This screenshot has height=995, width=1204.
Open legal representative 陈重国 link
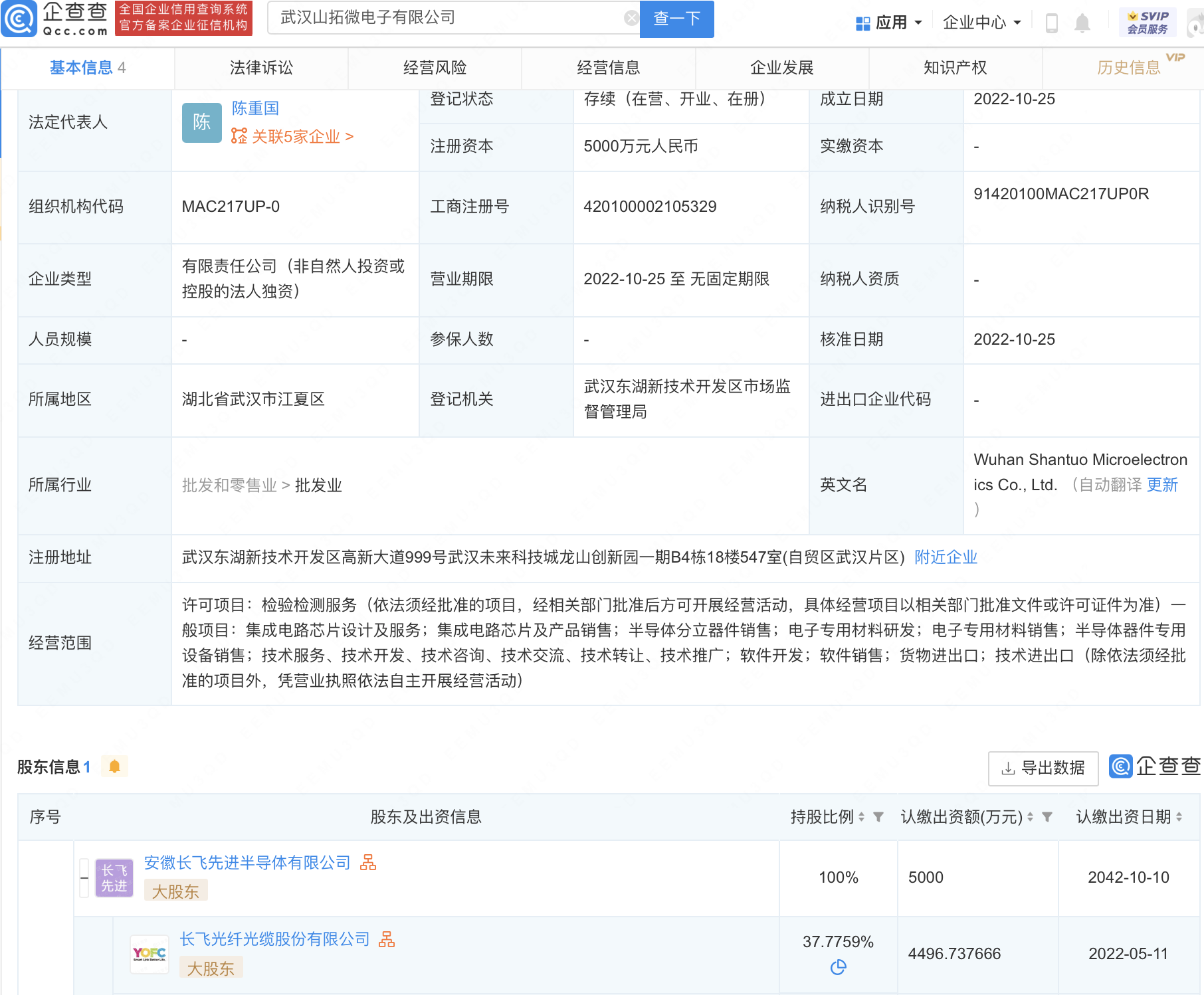tap(255, 108)
